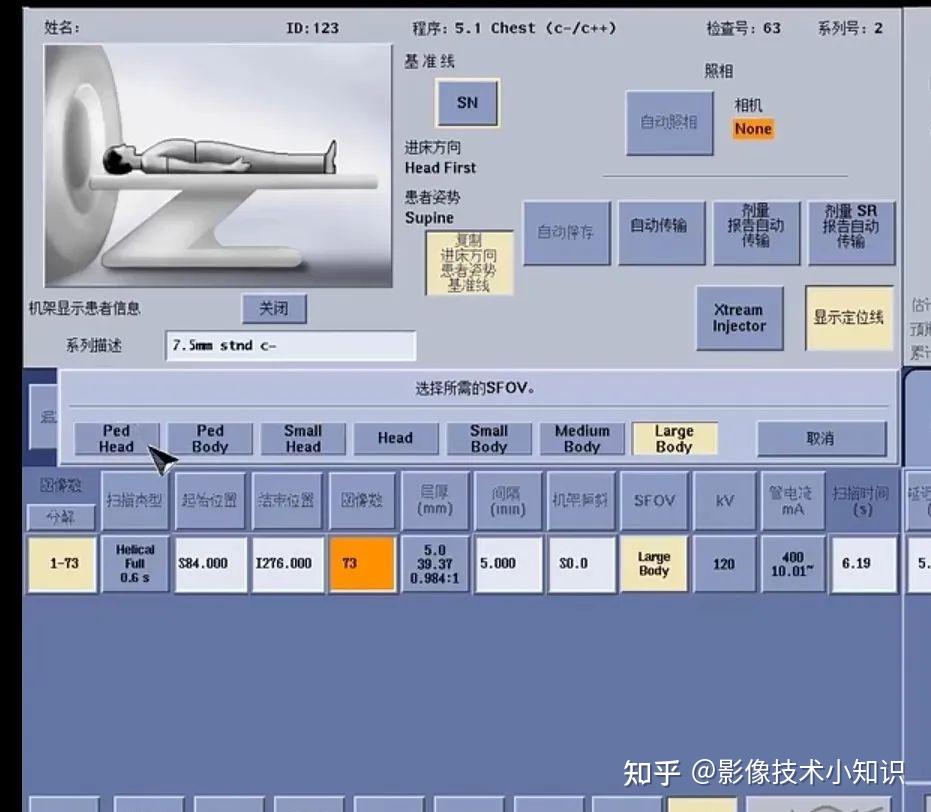This screenshot has height=812, width=931.
Task: Click the series description field 7.5mm stnd c-
Action: coord(292,345)
